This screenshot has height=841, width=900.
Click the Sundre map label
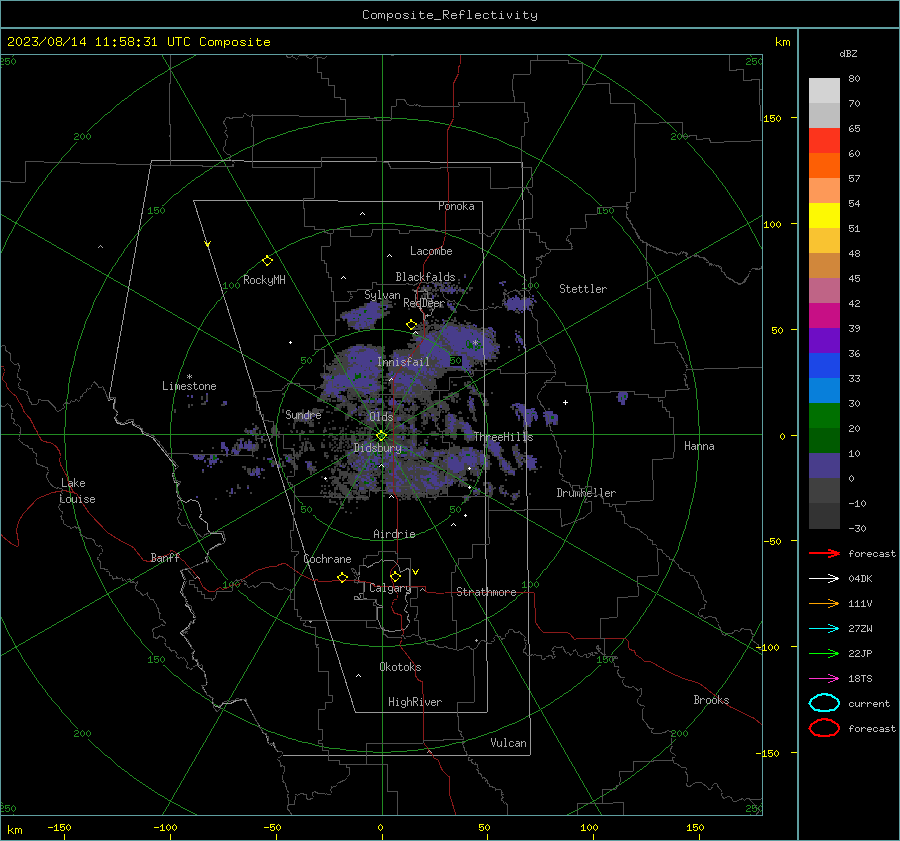pyautogui.click(x=303, y=414)
